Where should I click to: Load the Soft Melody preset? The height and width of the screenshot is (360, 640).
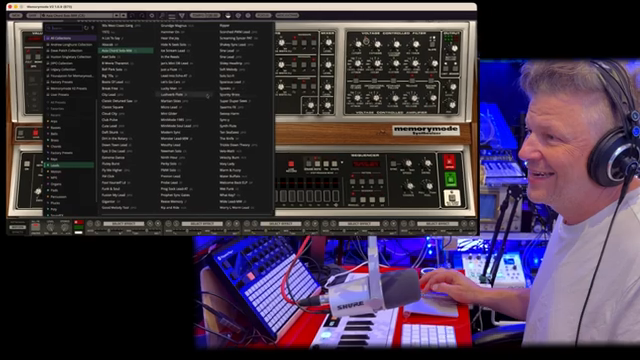click(229, 69)
